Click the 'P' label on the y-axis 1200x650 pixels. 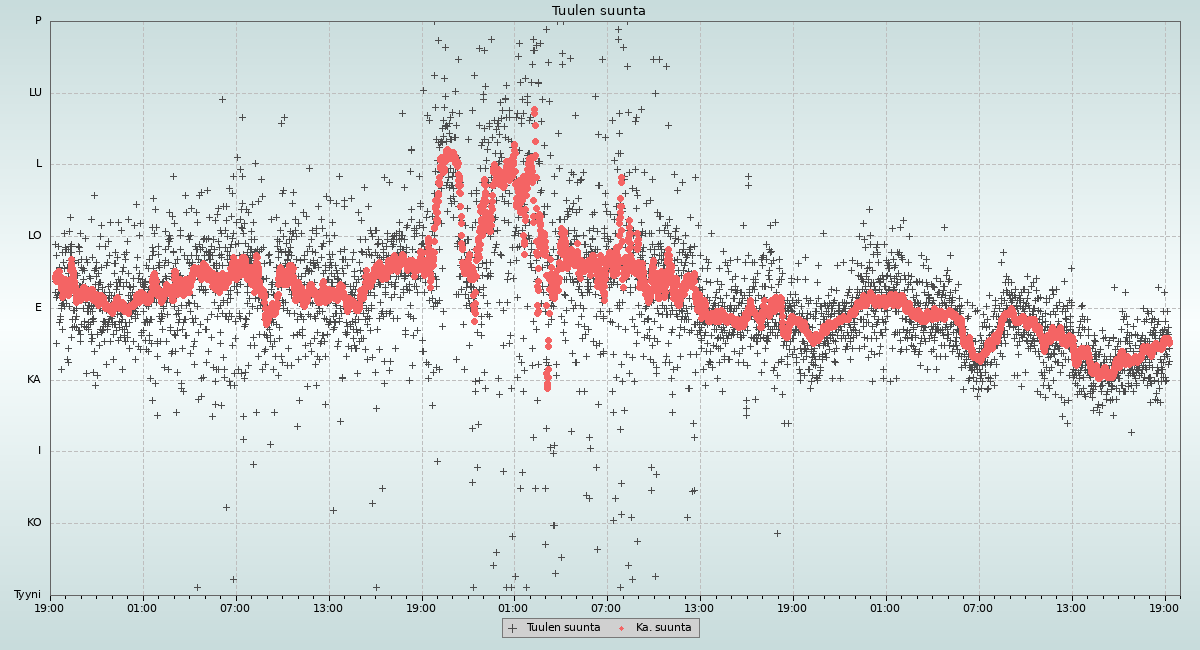point(38,21)
